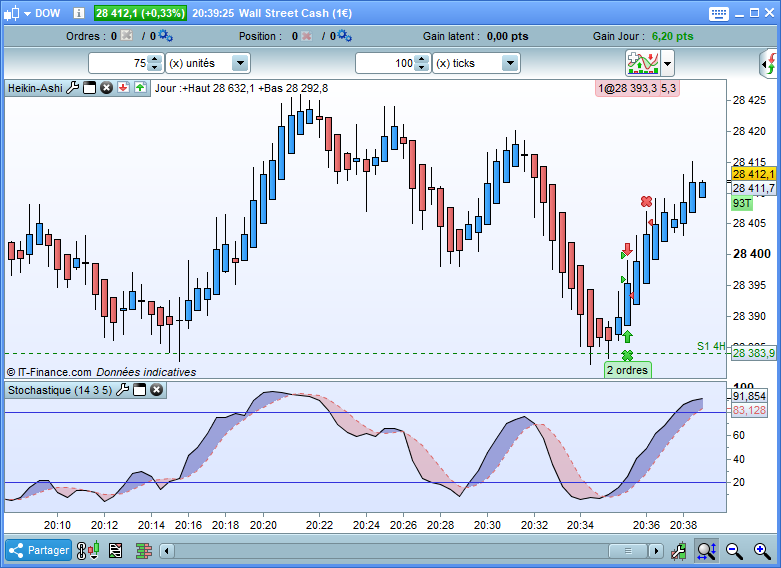This screenshot has width=781, height=568.
Task: Click the 28 412,1 current price label
Action: point(754,174)
